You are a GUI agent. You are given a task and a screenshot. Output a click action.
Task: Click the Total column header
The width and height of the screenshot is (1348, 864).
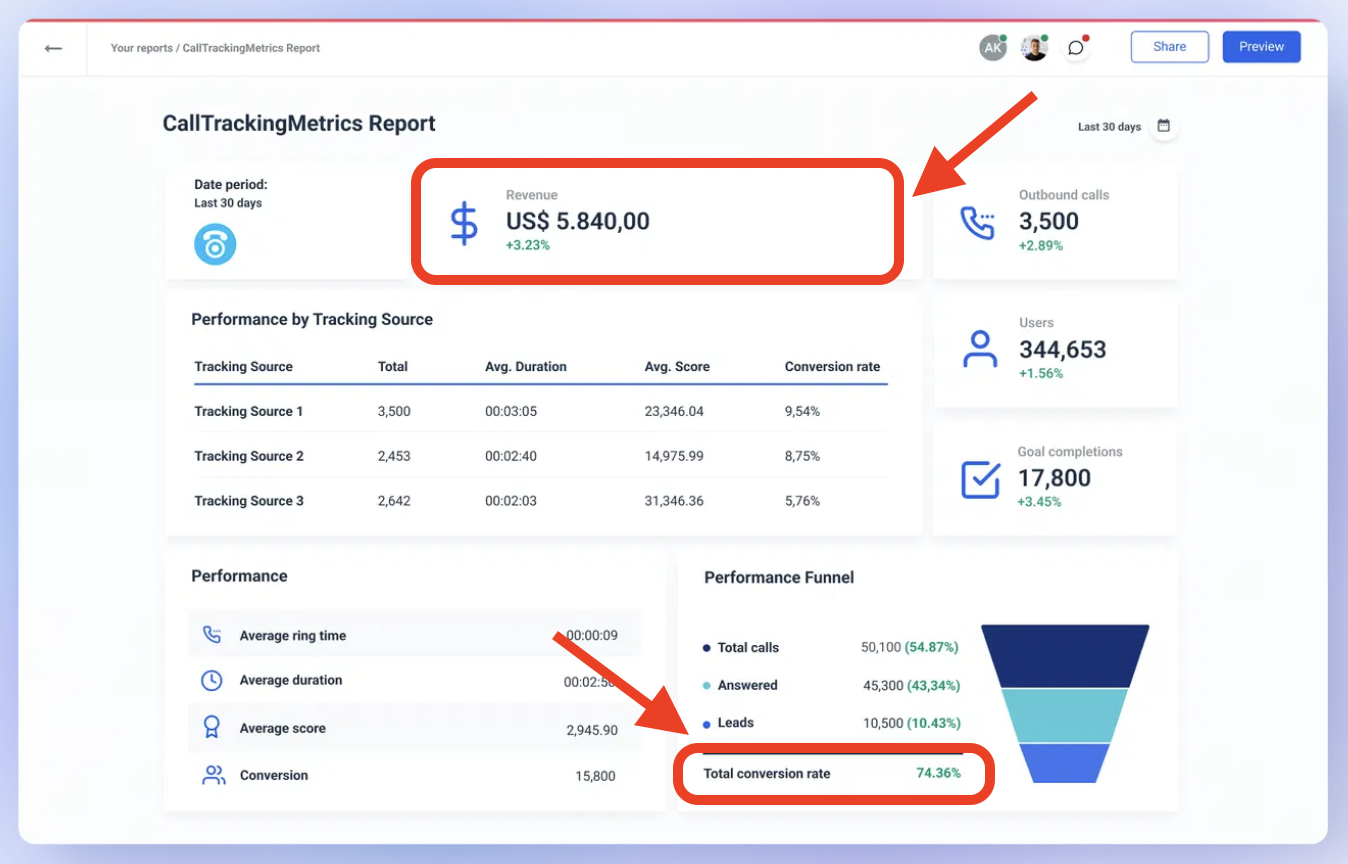coord(393,367)
